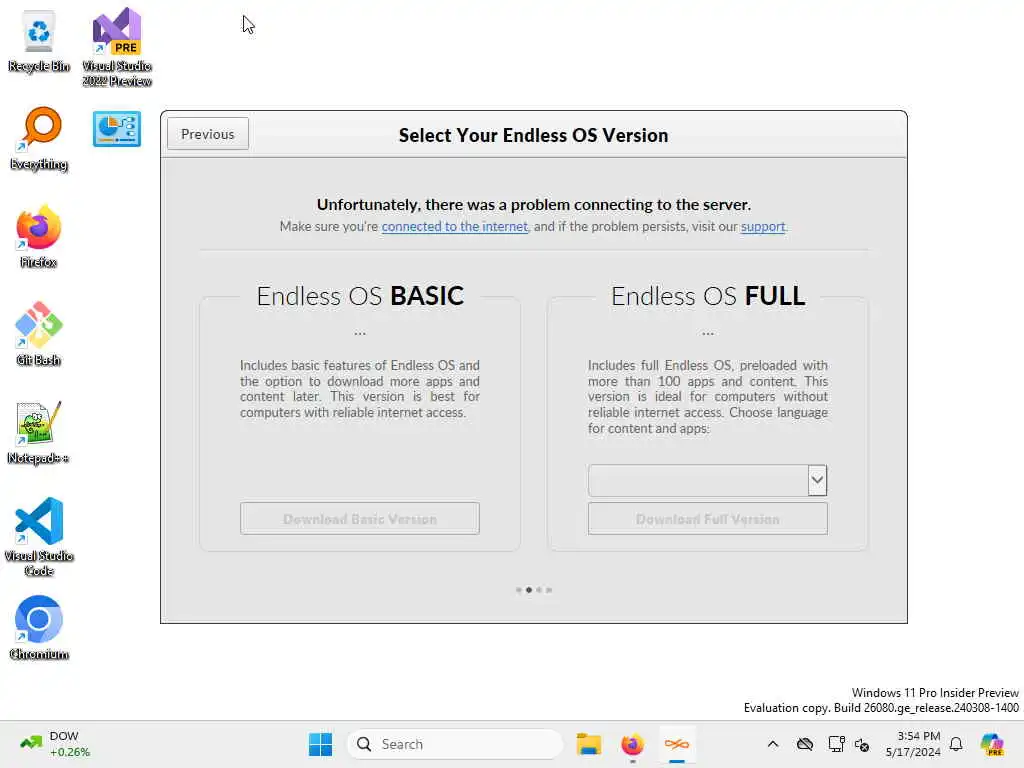Click the cloud sync tray icon
The height and width of the screenshot is (768, 1024).
pyautogui.click(x=805, y=744)
